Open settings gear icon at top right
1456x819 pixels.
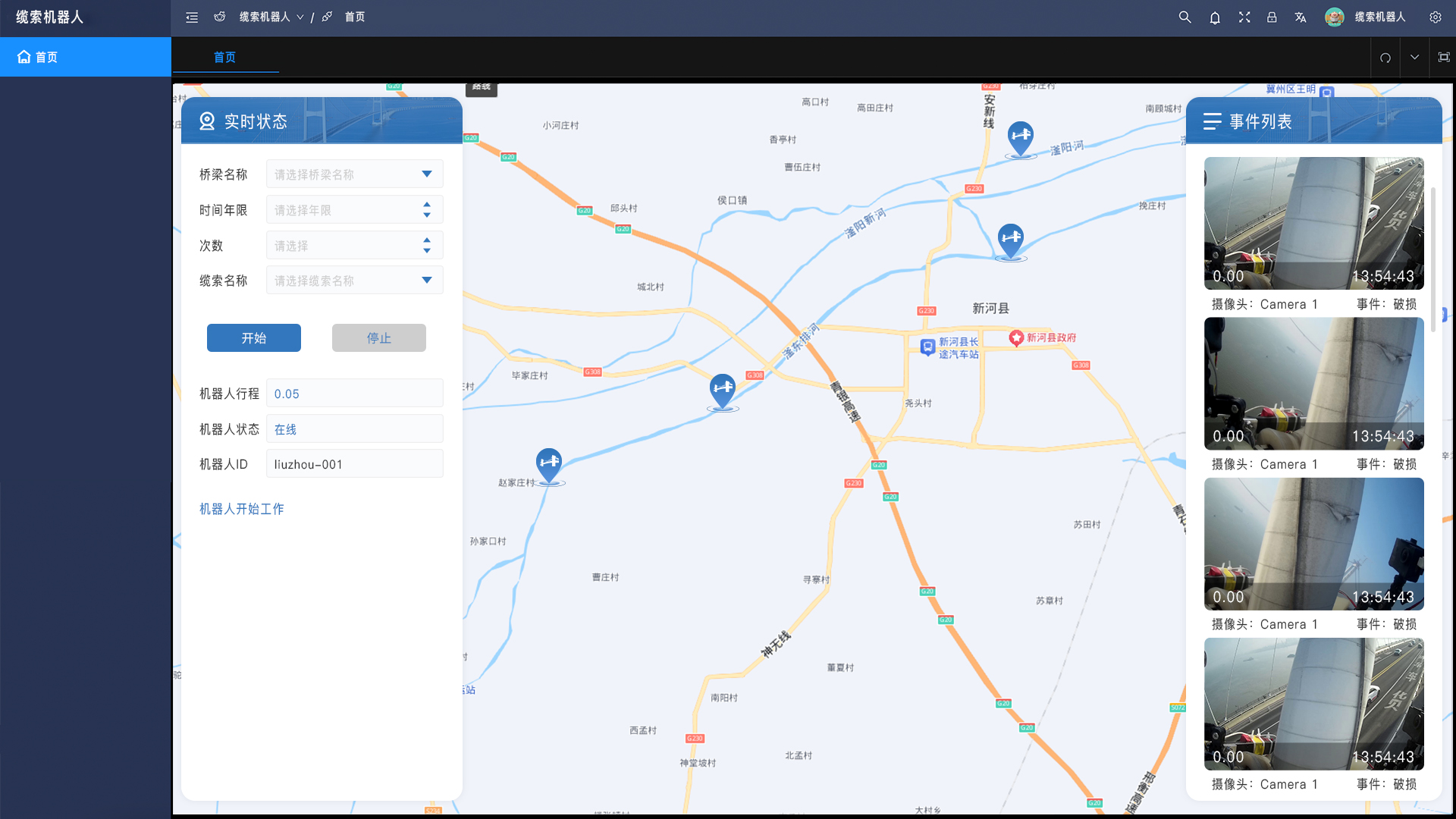point(1435,17)
